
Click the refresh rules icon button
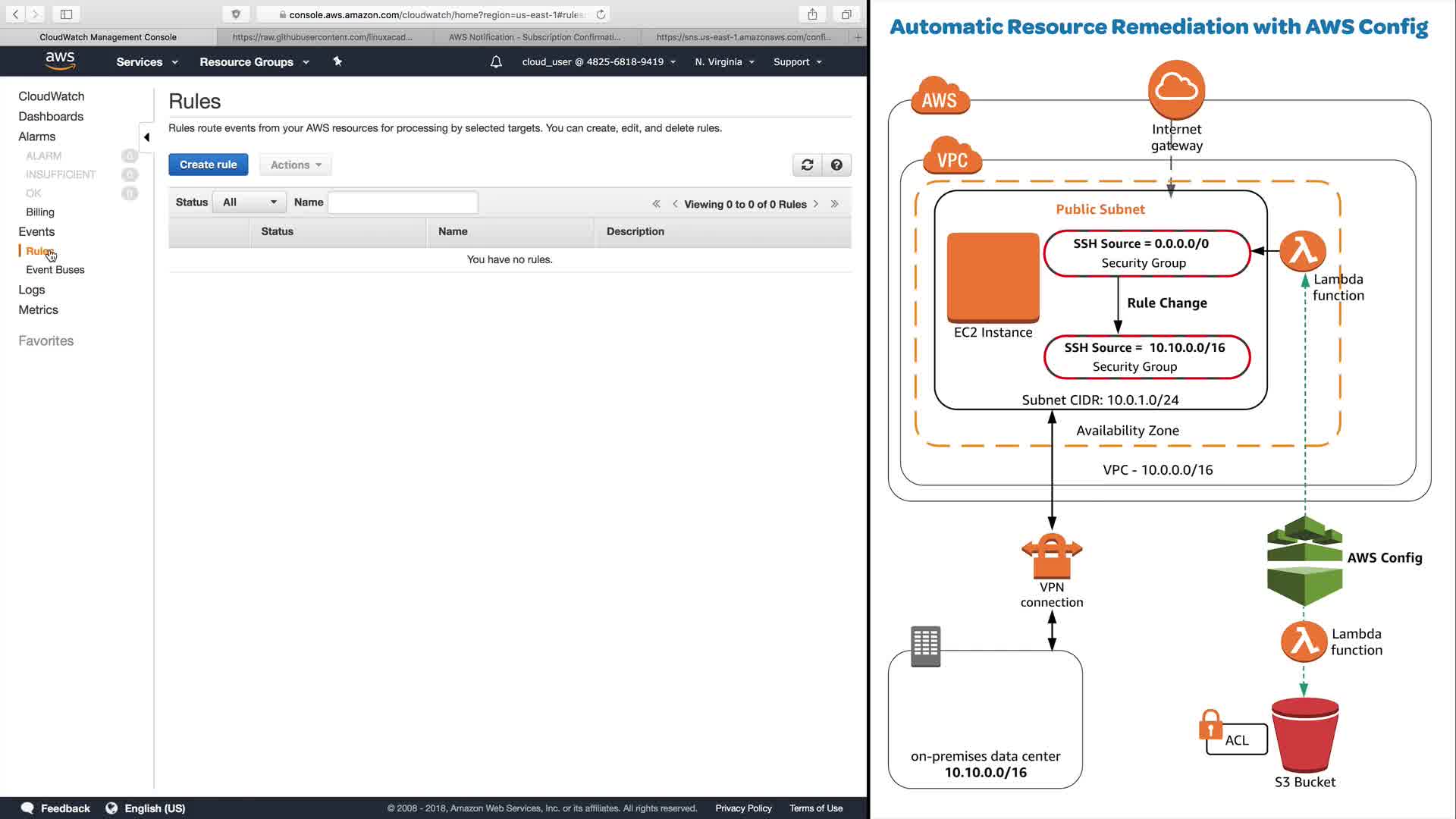click(807, 165)
